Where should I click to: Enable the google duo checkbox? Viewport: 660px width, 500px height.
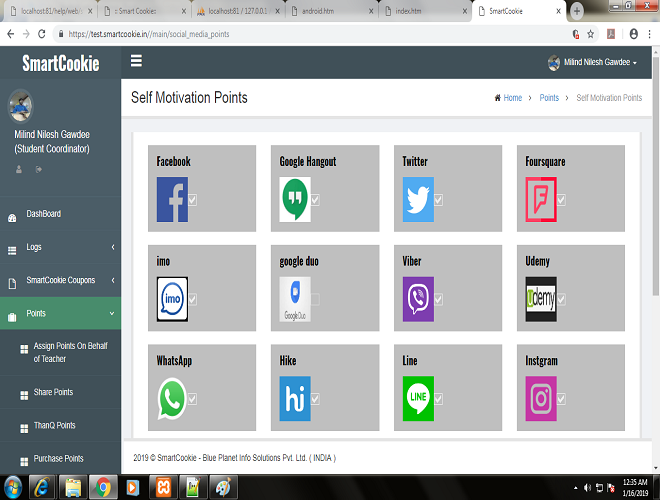[x=315, y=299]
